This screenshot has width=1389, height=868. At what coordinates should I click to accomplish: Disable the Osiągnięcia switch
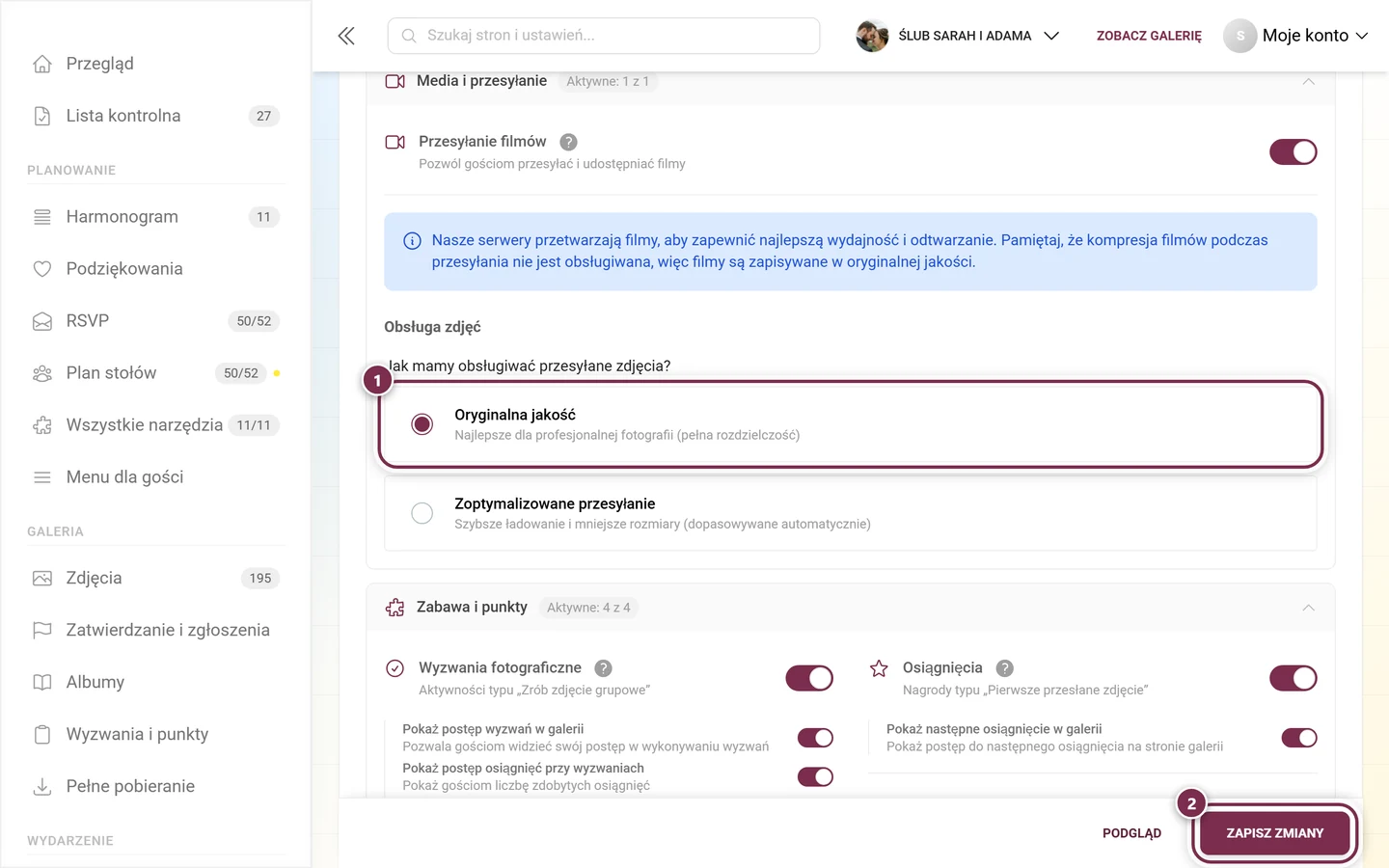[1294, 679]
